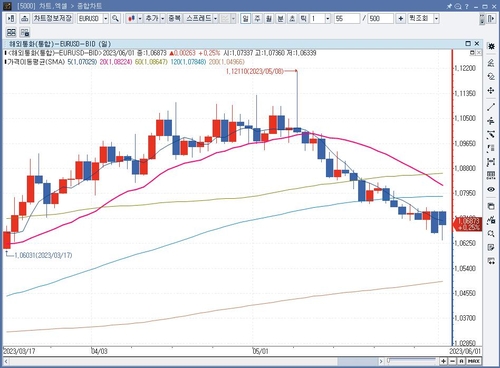The height and width of the screenshot is (368, 500).
Task: Click the zoom slider near plus button
Action: (412, 361)
